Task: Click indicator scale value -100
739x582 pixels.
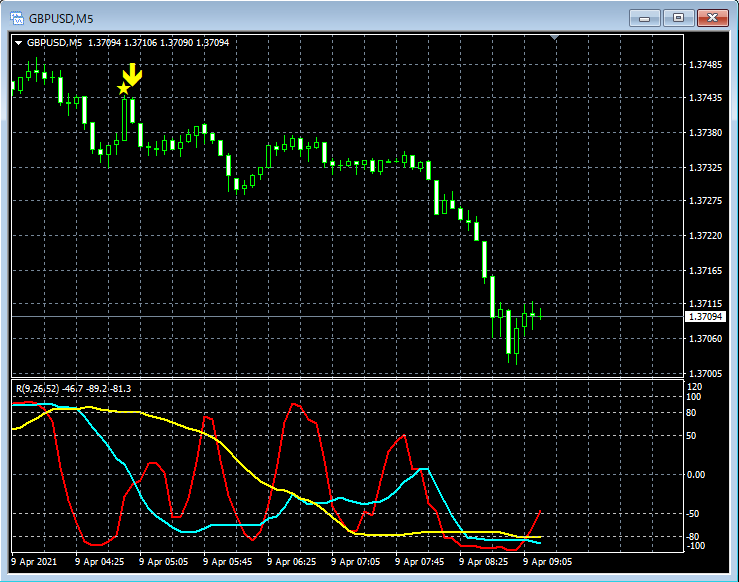Action: pos(695,546)
